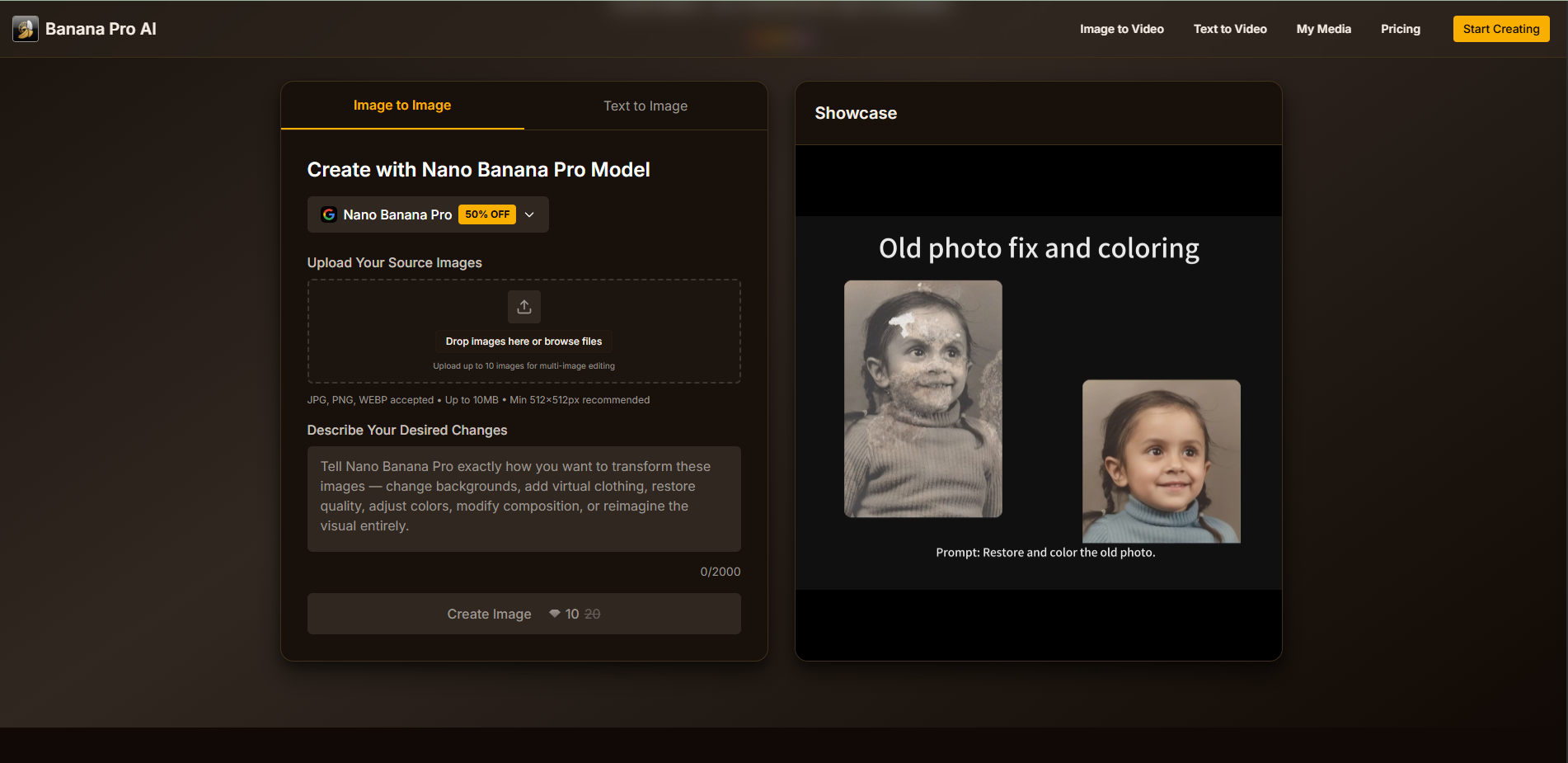Expand the model selector chevron
The height and width of the screenshot is (763, 1568).
click(529, 214)
